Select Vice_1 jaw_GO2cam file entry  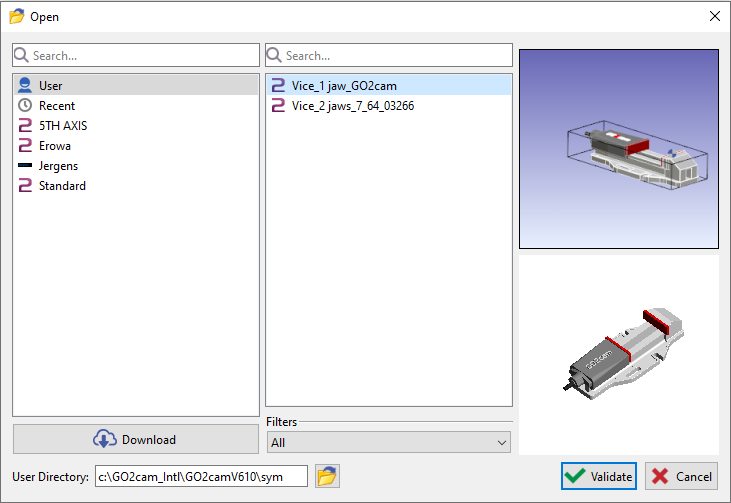point(344,86)
